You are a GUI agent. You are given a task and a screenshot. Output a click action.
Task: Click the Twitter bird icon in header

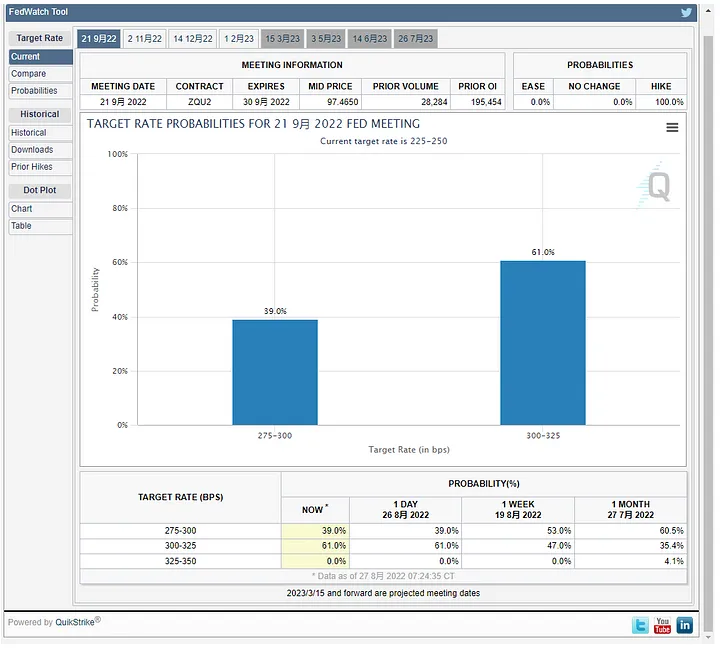click(686, 13)
